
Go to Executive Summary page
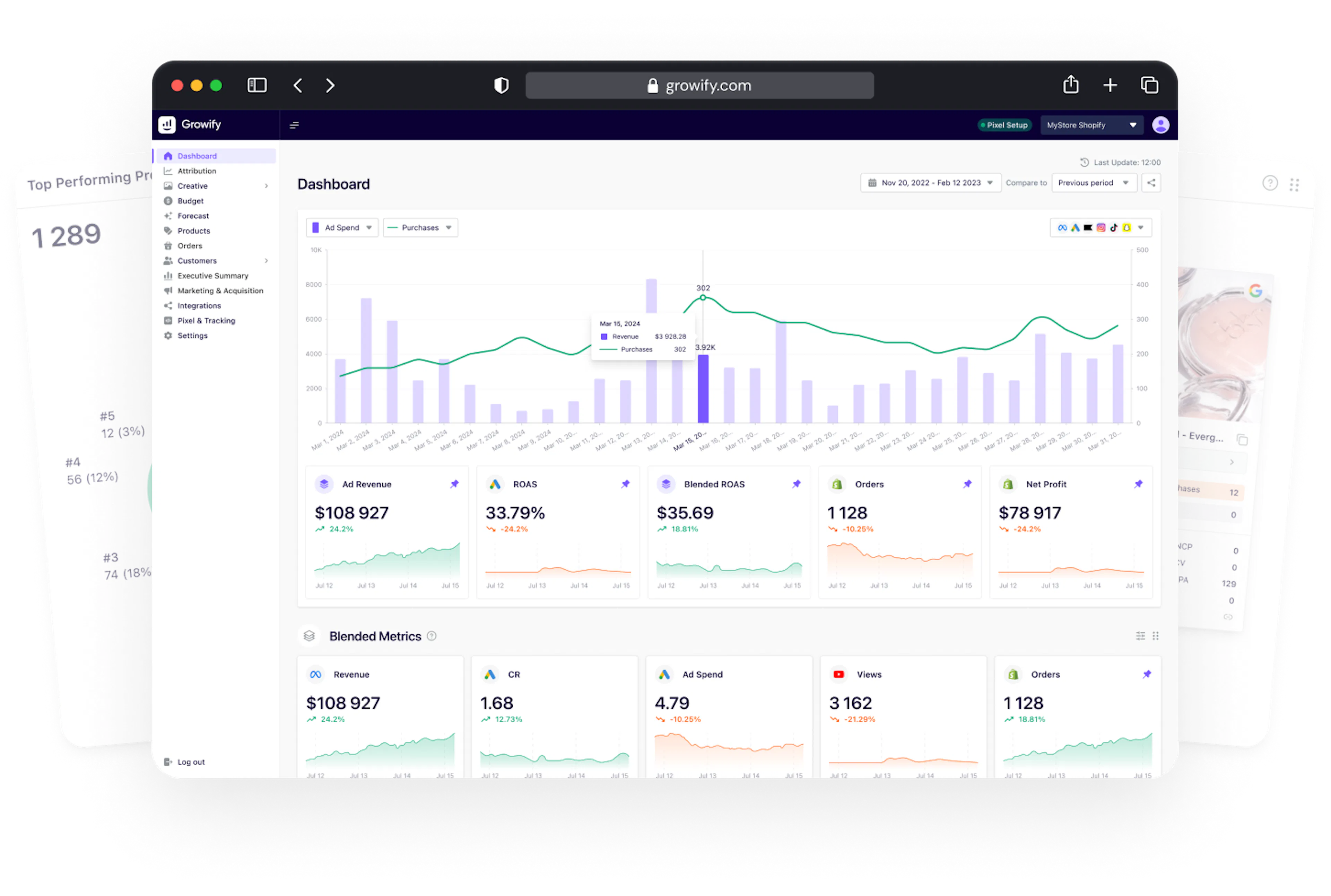tap(212, 276)
